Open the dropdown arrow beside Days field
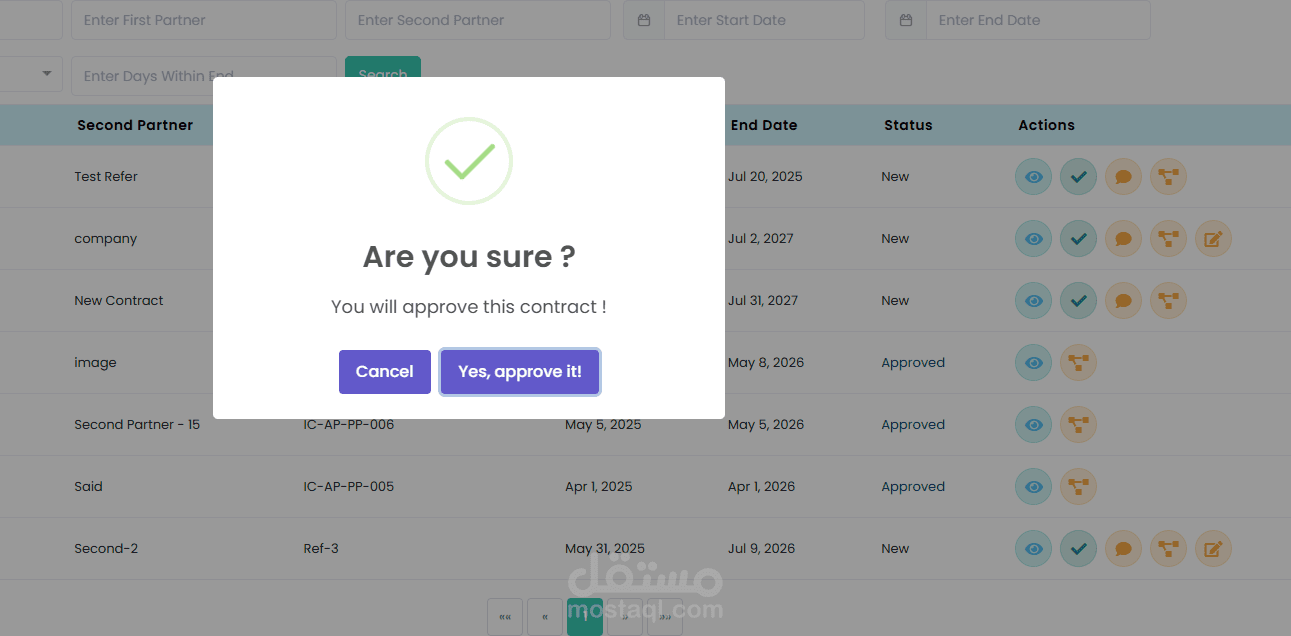This screenshot has height=636, width=1291. tap(46, 75)
